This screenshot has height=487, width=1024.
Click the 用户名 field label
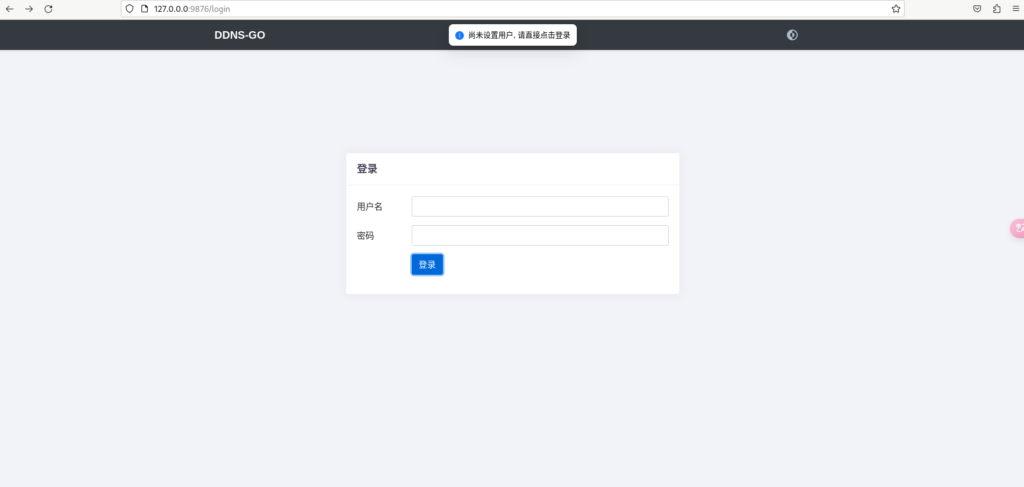tap(369, 207)
